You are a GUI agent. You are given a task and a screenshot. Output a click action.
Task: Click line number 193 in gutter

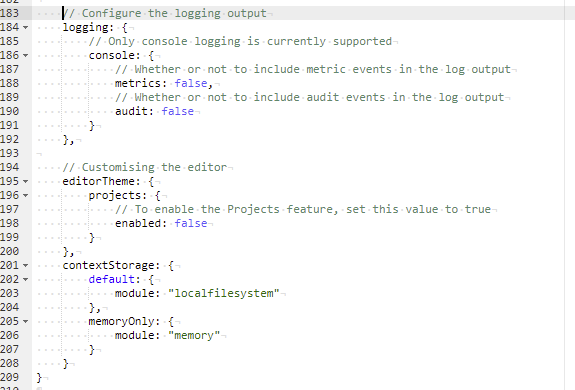coord(10,153)
